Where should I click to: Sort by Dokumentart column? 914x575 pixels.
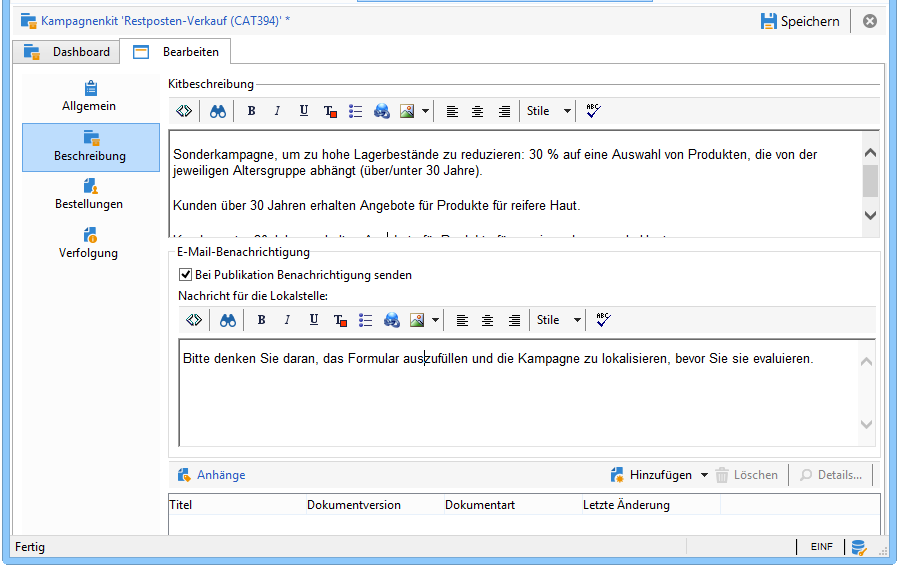click(x=512, y=505)
